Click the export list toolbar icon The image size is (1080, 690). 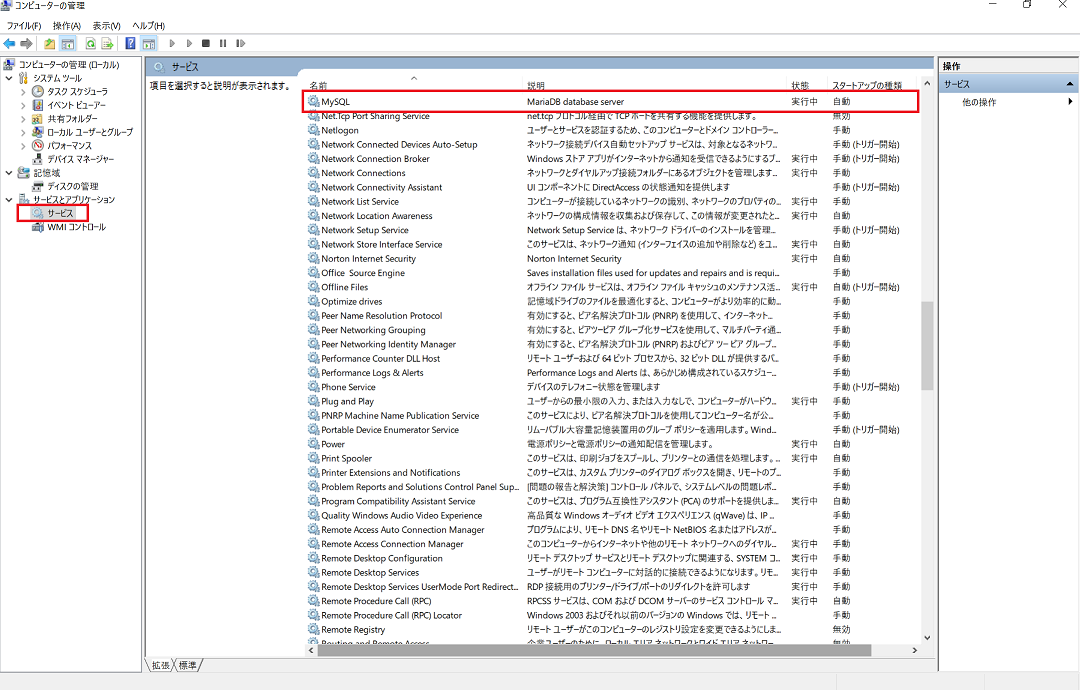click(x=106, y=44)
